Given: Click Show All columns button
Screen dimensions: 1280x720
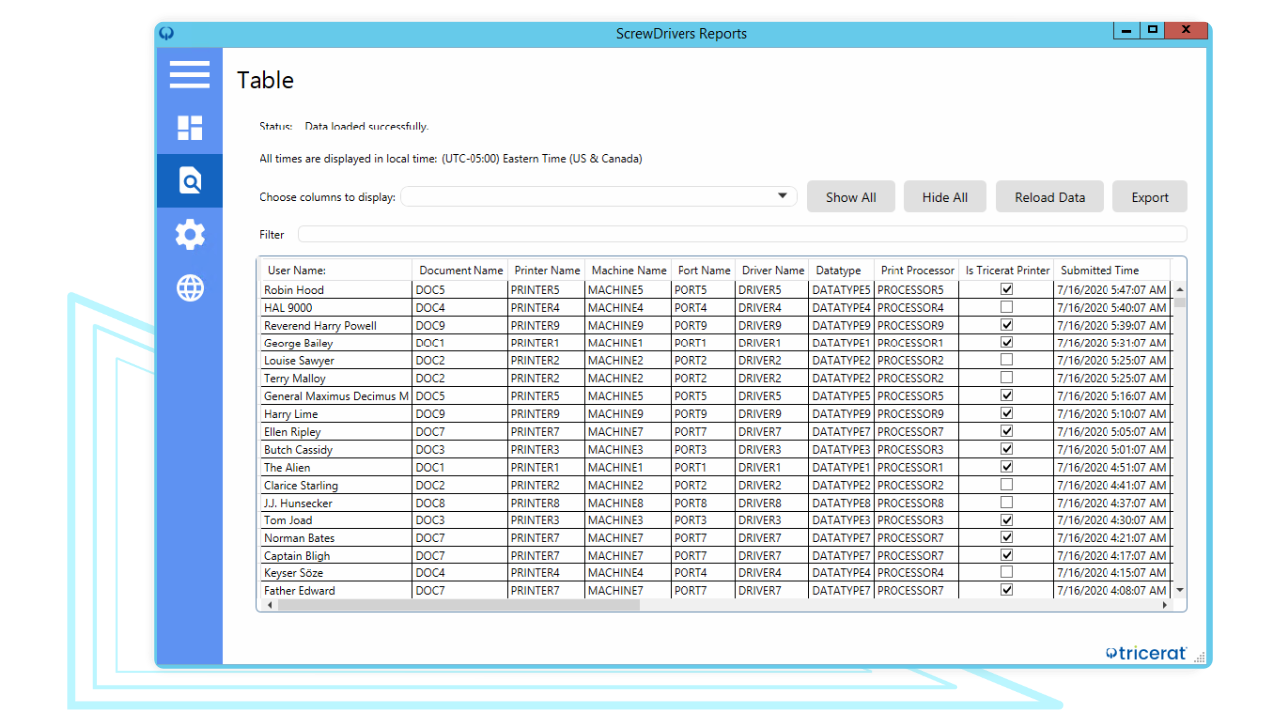Looking at the screenshot, I should tap(850, 196).
